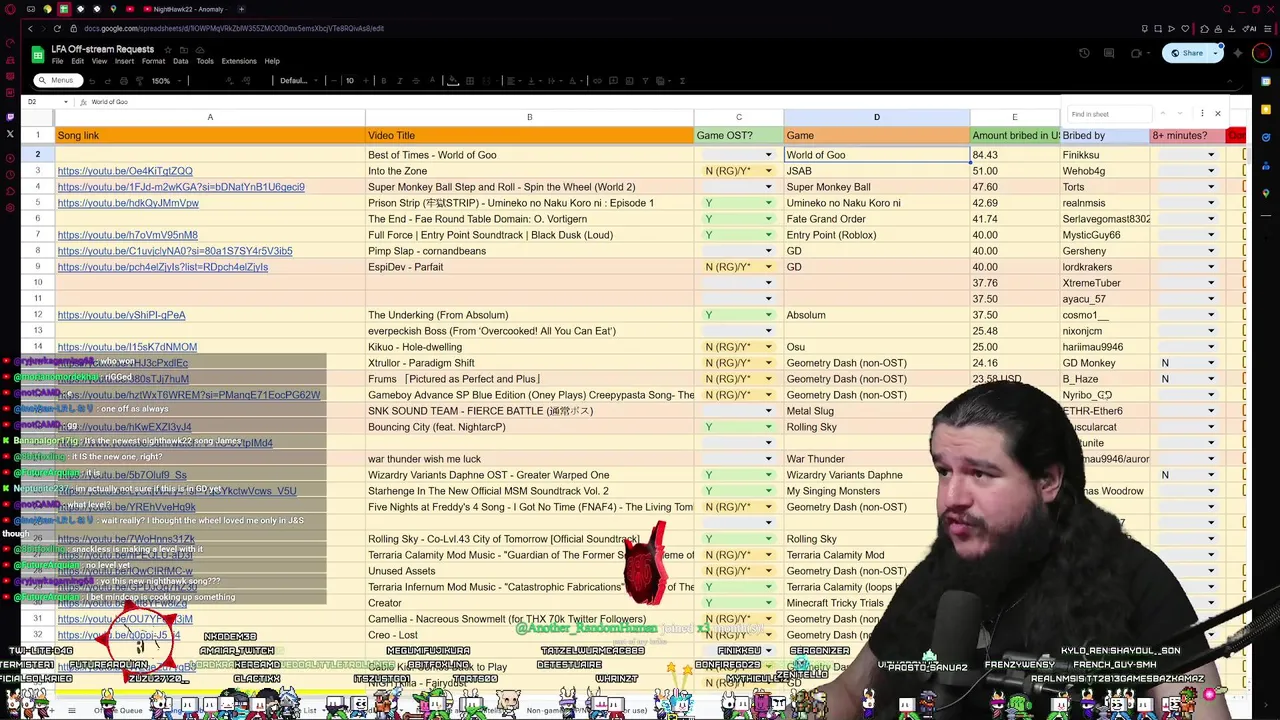Open 8+ minutes dropdown for GD Monkey row
1280x720 pixels.
click(x=1211, y=363)
